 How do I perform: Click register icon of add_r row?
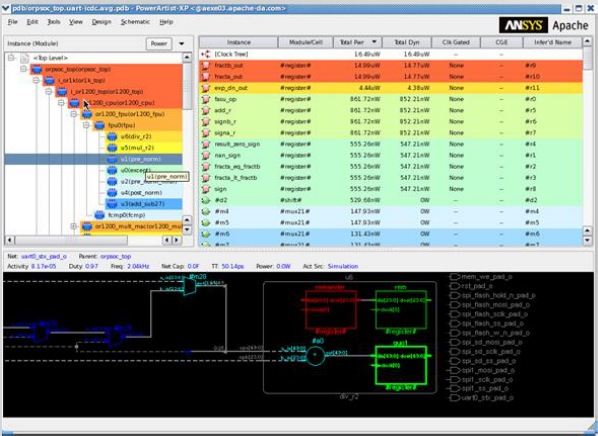(x=206, y=111)
